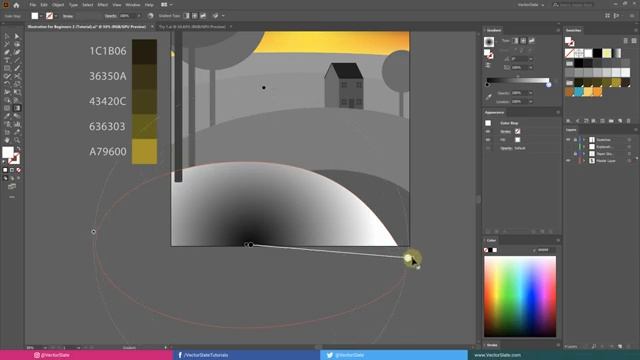The height and width of the screenshot is (360, 640).
Task: Click the white gradient stop on slider
Action: tap(549, 84)
